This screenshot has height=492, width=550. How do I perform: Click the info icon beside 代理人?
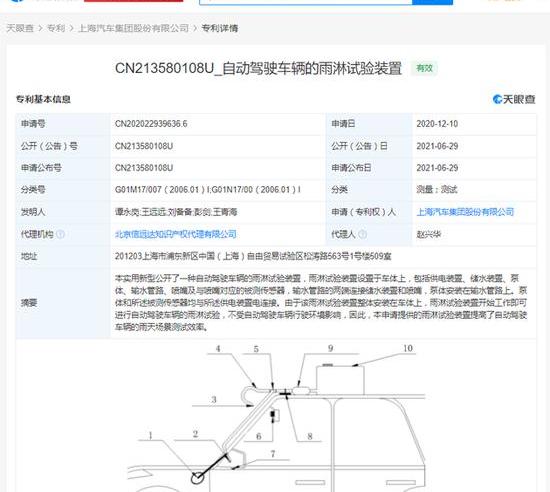(363, 234)
